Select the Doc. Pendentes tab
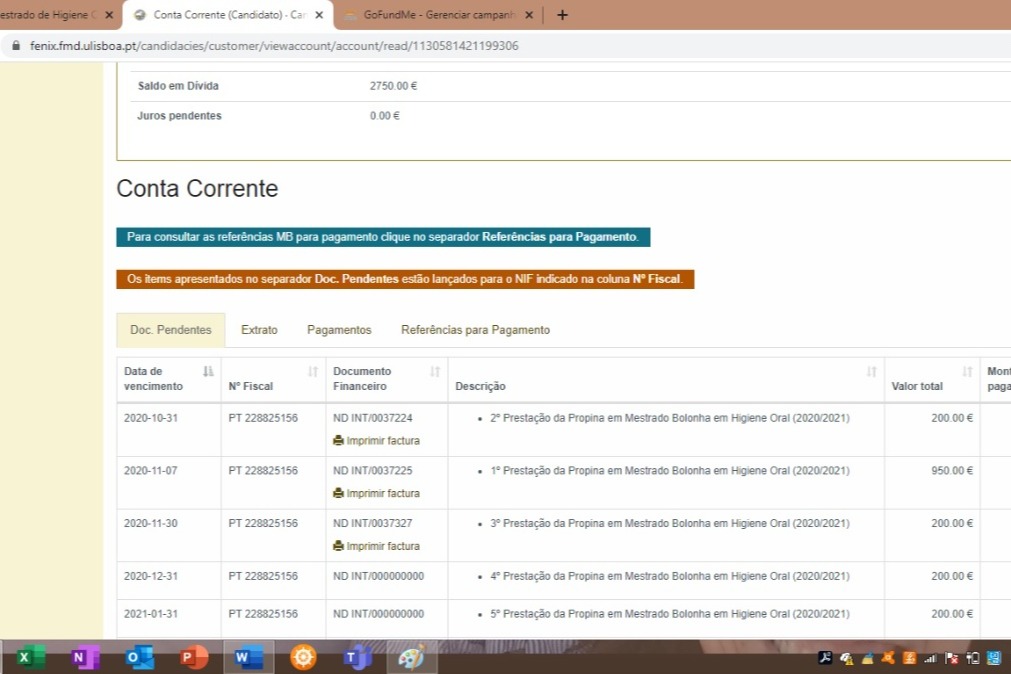The width and height of the screenshot is (1011, 674). click(171, 330)
